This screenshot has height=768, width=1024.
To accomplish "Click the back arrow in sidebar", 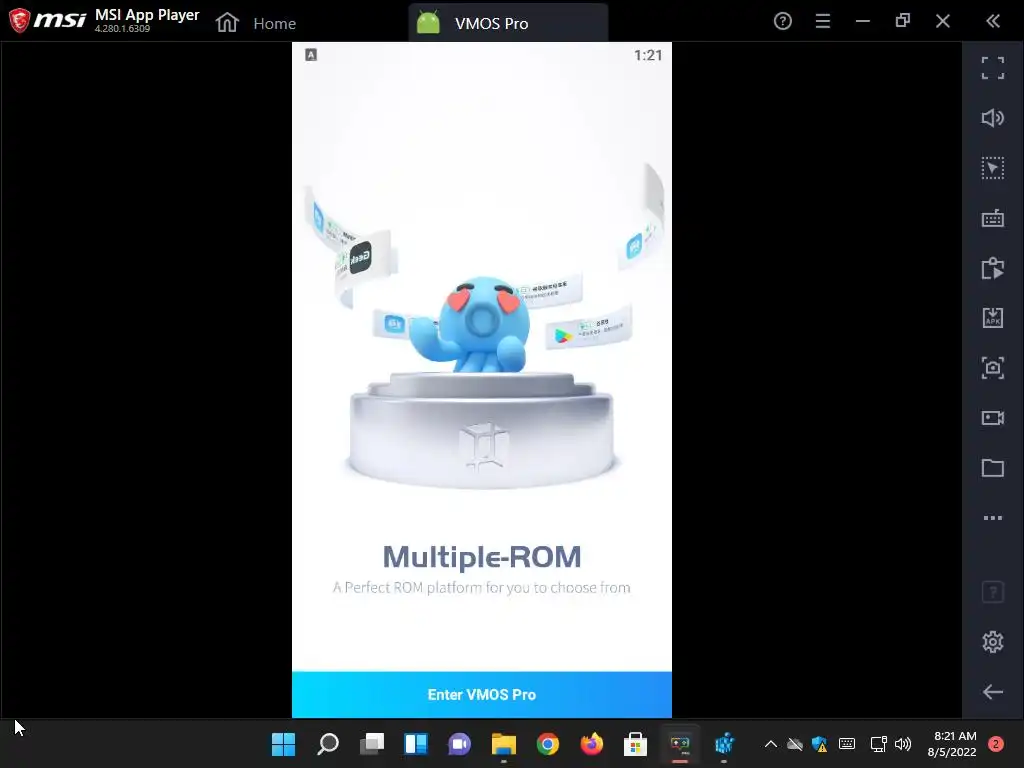I will (x=993, y=692).
